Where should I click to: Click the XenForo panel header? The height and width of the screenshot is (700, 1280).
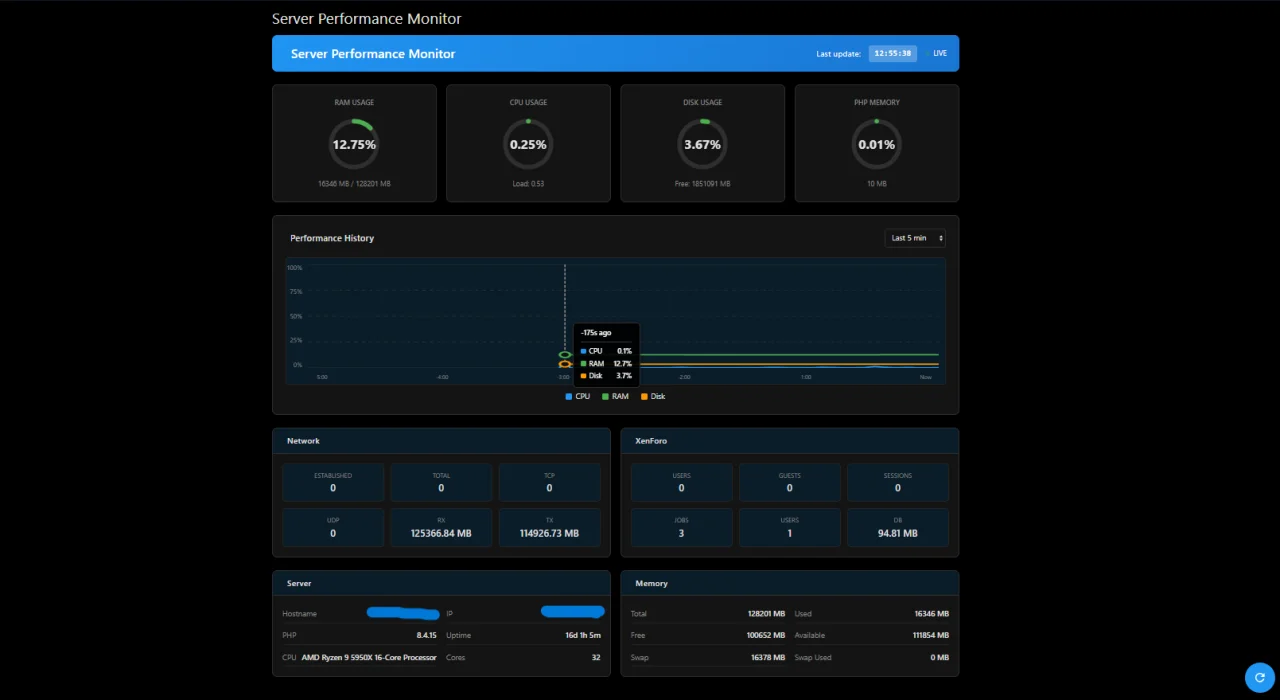tap(790, 441)
